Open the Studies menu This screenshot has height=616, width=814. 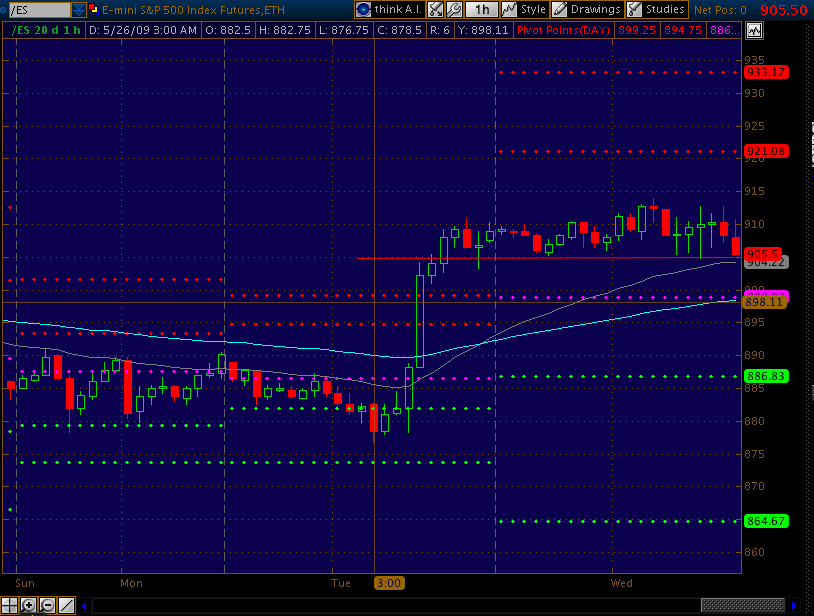pyautogui.click(x=657, y=9)
